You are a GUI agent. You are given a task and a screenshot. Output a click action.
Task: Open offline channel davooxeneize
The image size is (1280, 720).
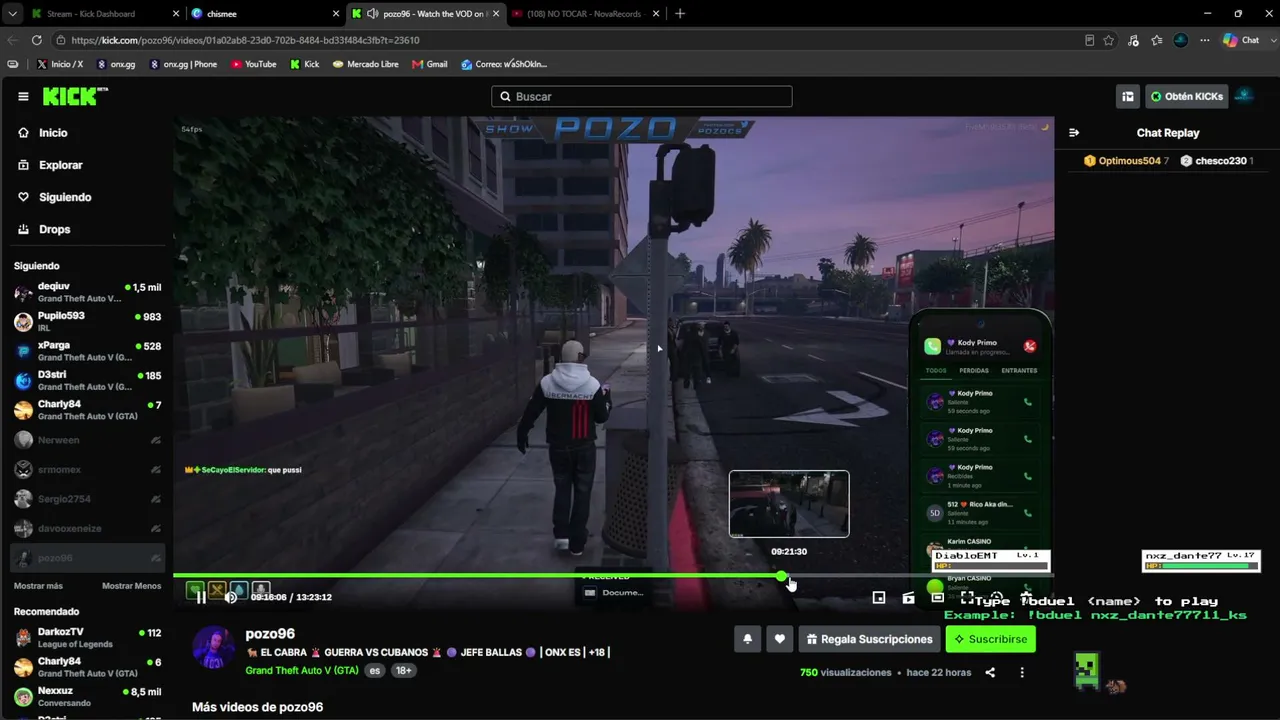87,528
